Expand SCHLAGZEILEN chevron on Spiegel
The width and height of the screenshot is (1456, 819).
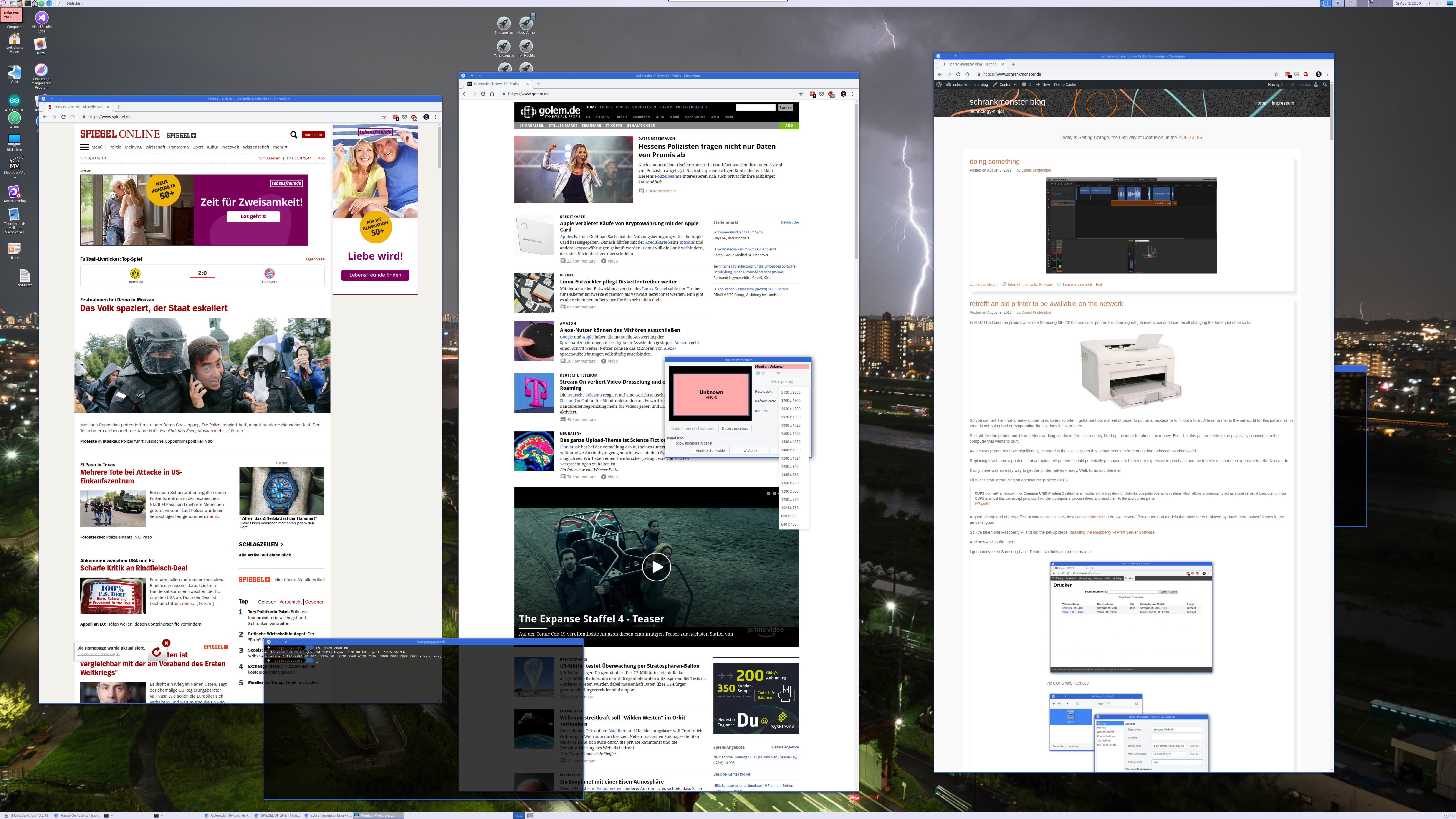[281, 544]
